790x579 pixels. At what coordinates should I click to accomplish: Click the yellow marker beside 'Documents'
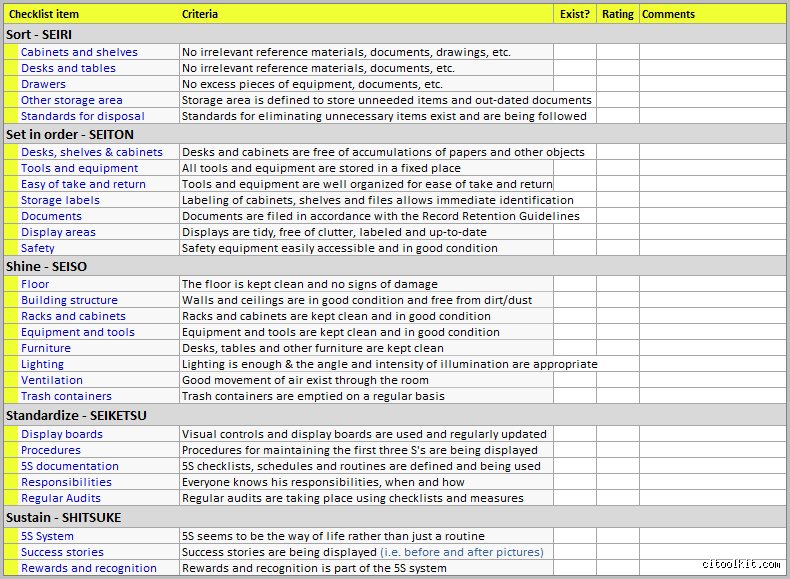pyautogui.click(x=11, y=216)
